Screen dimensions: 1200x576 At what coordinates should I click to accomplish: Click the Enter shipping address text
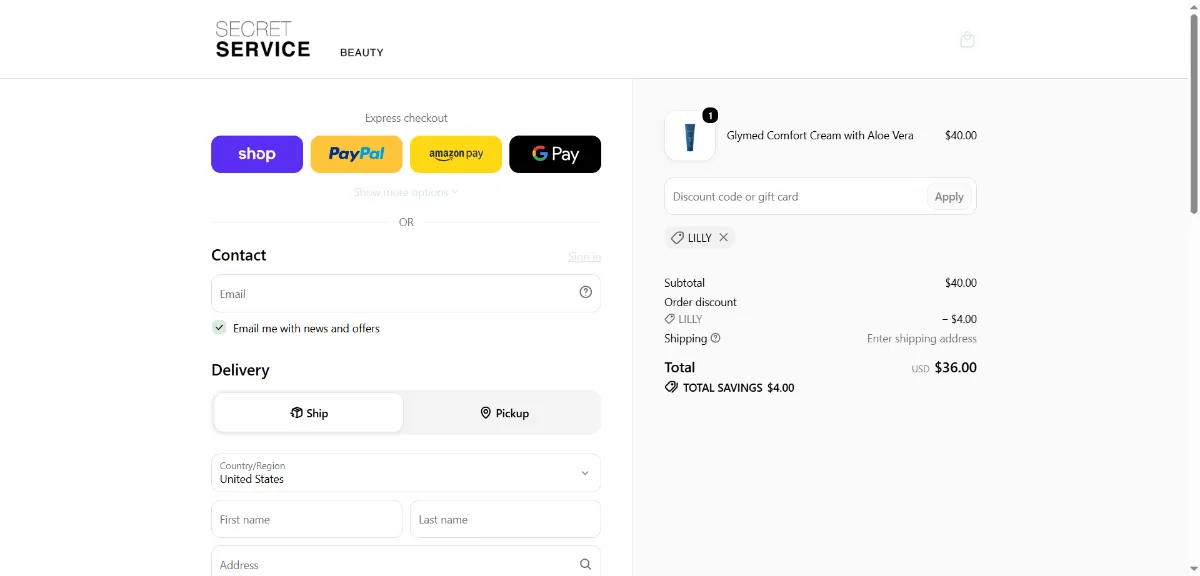click(922, 339)
